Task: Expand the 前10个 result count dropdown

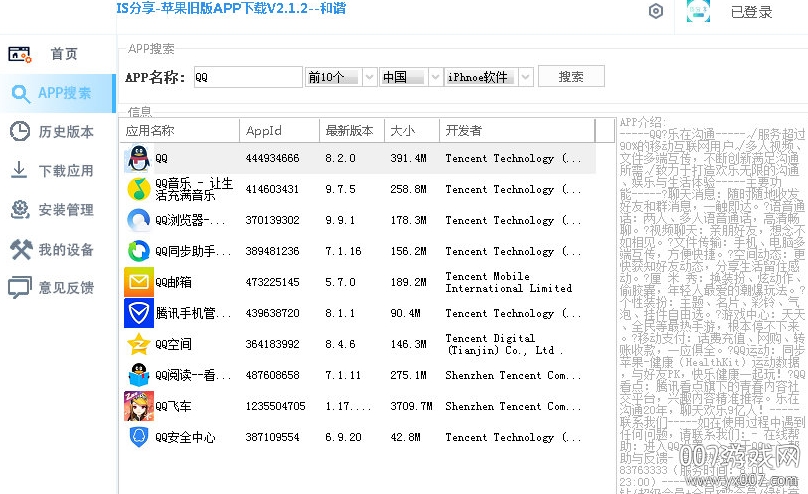Action: click(368, 77)
